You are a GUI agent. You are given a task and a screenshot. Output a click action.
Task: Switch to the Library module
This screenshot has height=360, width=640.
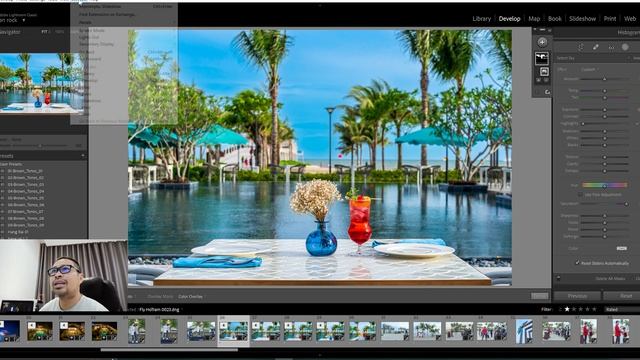[482, 19]
